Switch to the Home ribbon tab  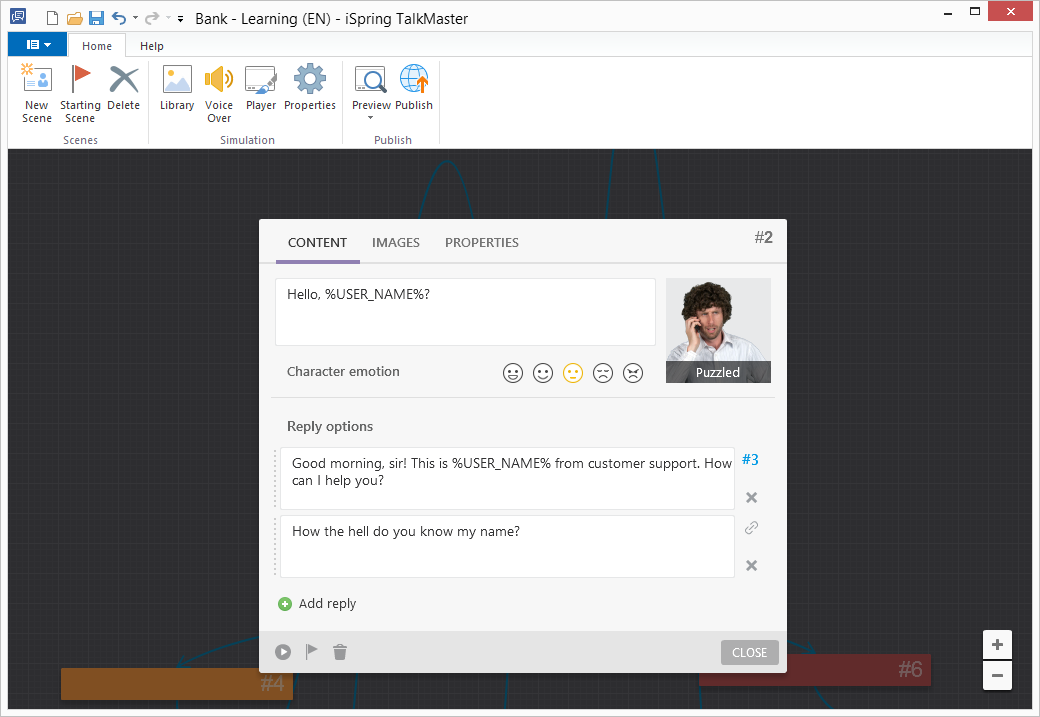point(97,46)
